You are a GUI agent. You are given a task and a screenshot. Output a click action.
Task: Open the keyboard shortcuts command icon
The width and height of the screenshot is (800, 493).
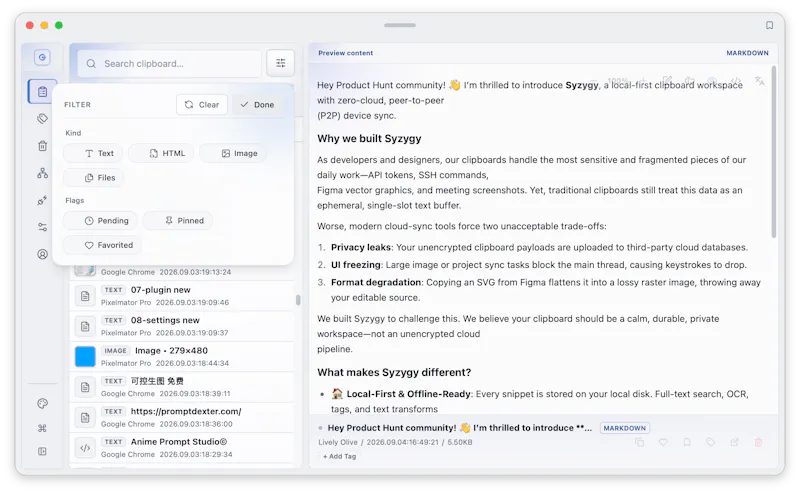point(42,428)
